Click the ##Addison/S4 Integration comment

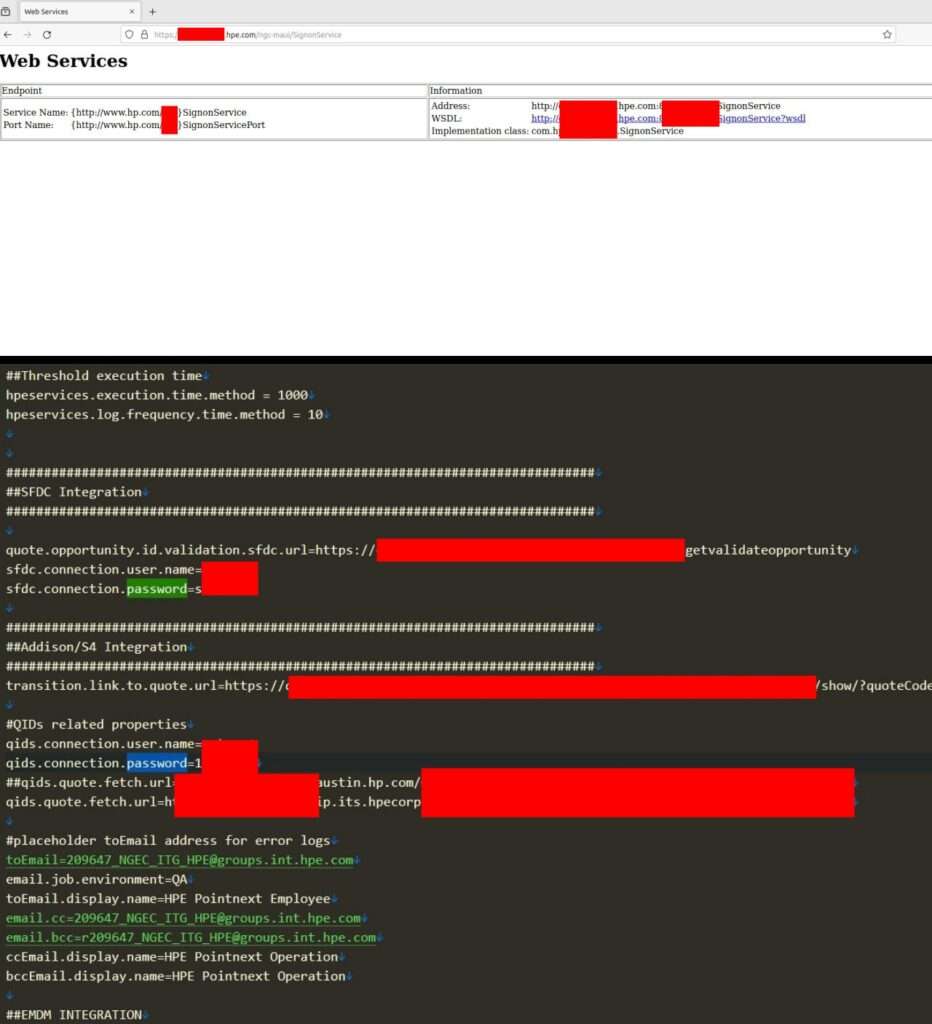coord(97,647)
